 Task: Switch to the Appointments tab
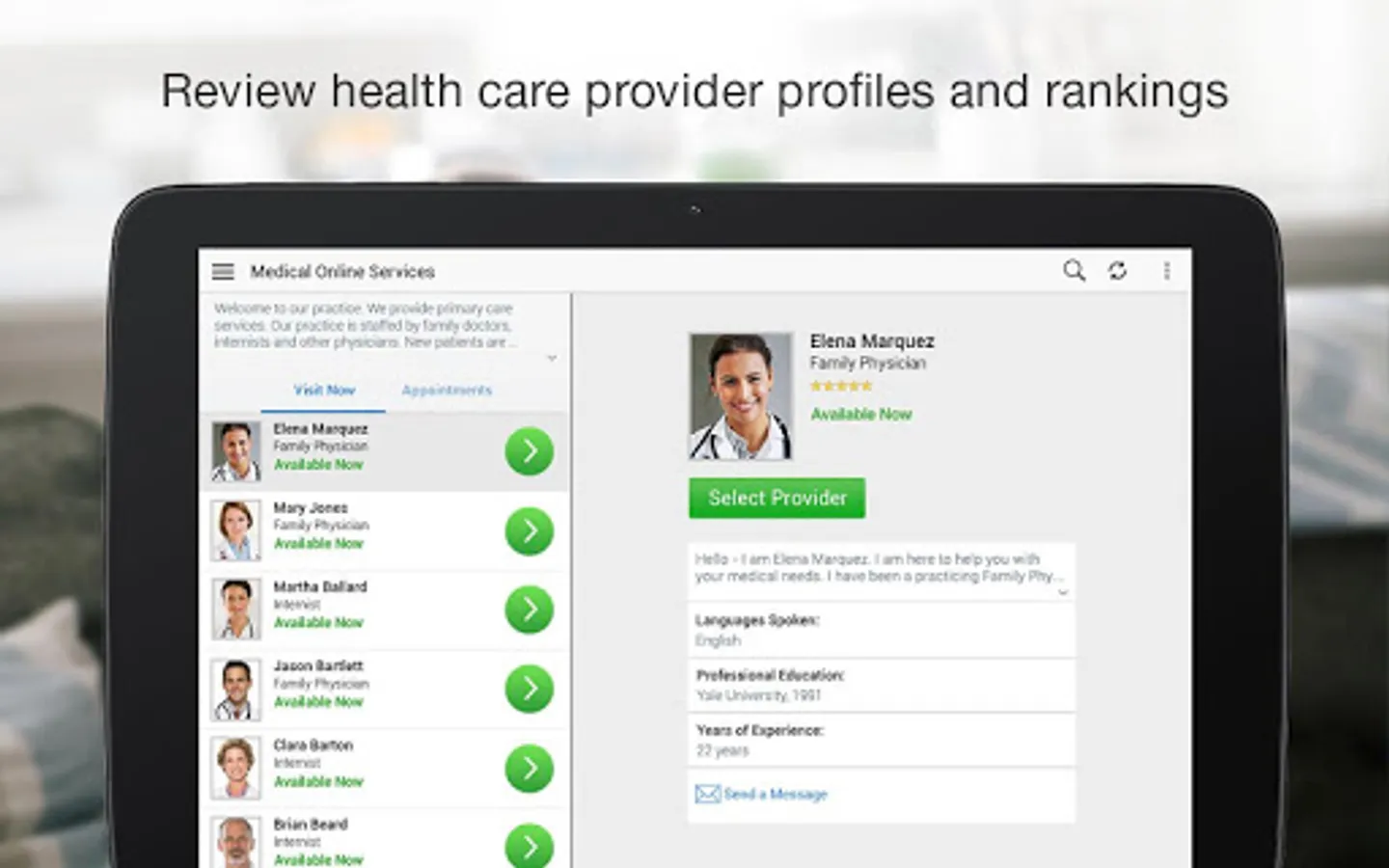click(447, 391)
